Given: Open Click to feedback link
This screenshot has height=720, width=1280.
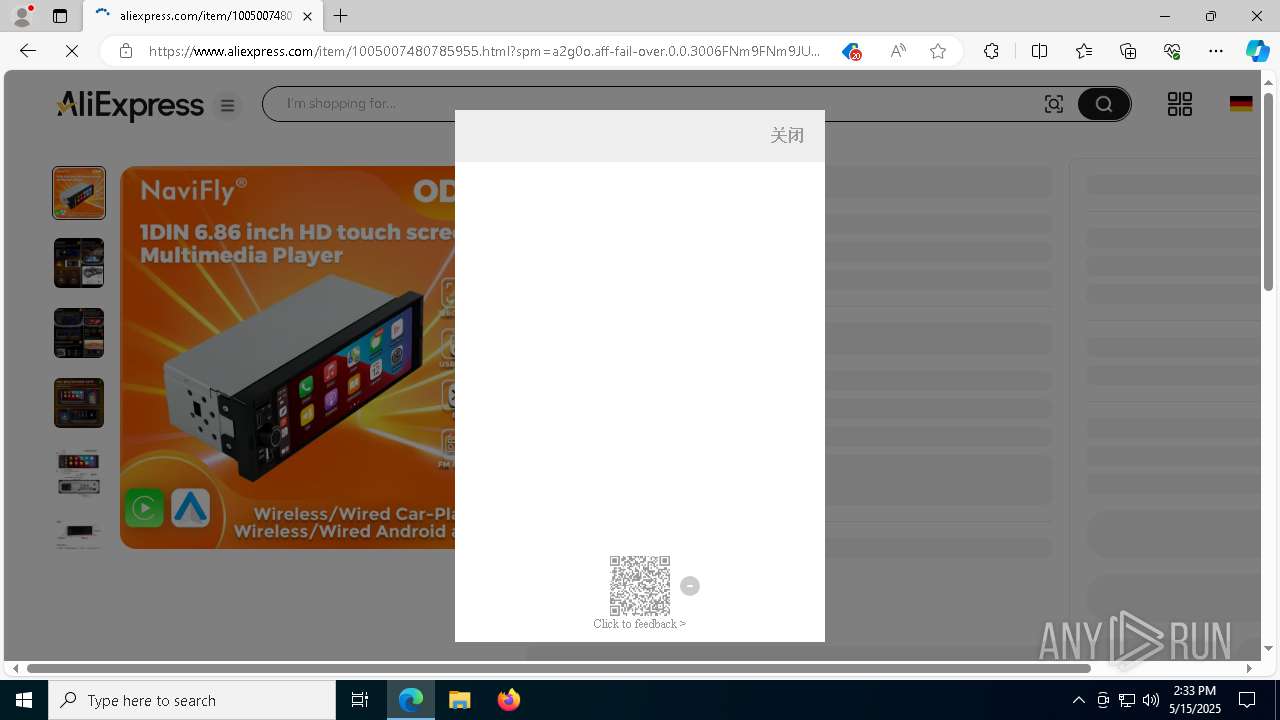Looking at the screenshot, I should point(640,624).
